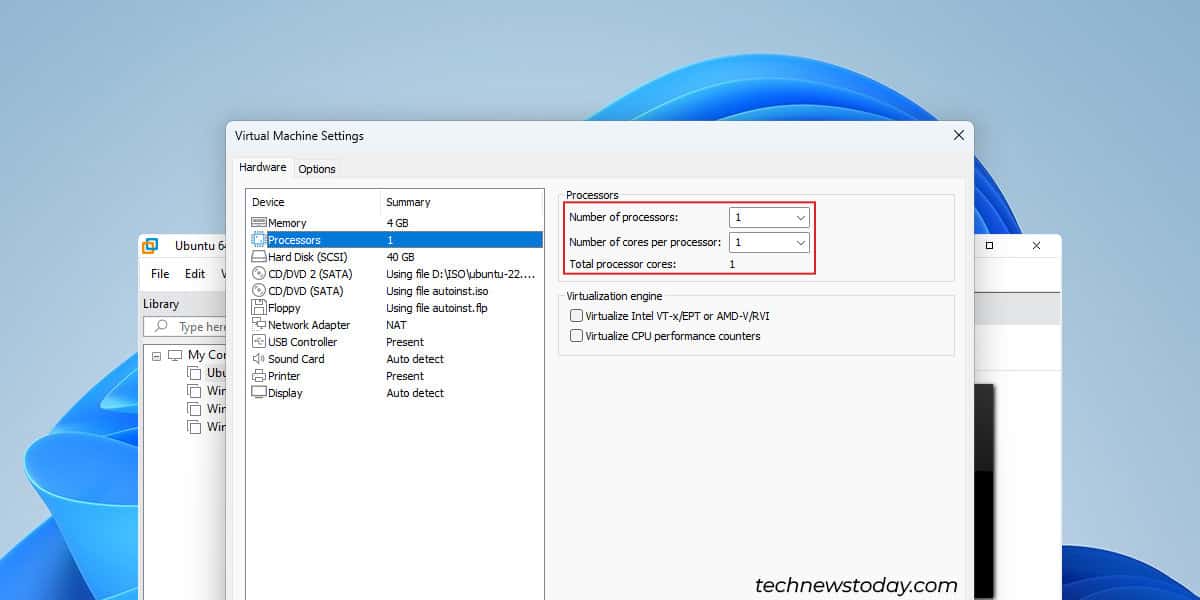The height and width of the screenshot is (600, 1200).
Task: Click 'Using file autoinst.flp' summary text
Action: coord(437,308)
